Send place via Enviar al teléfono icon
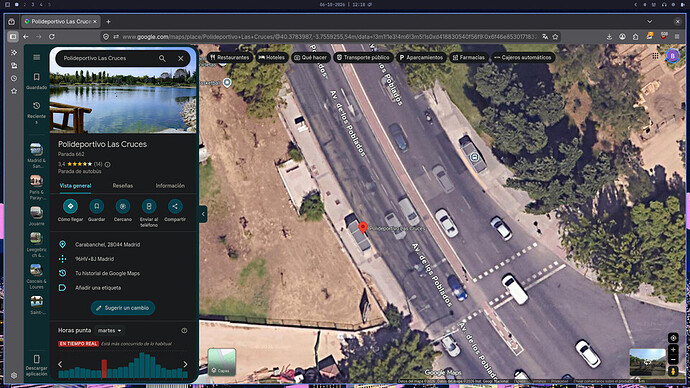 149,206
